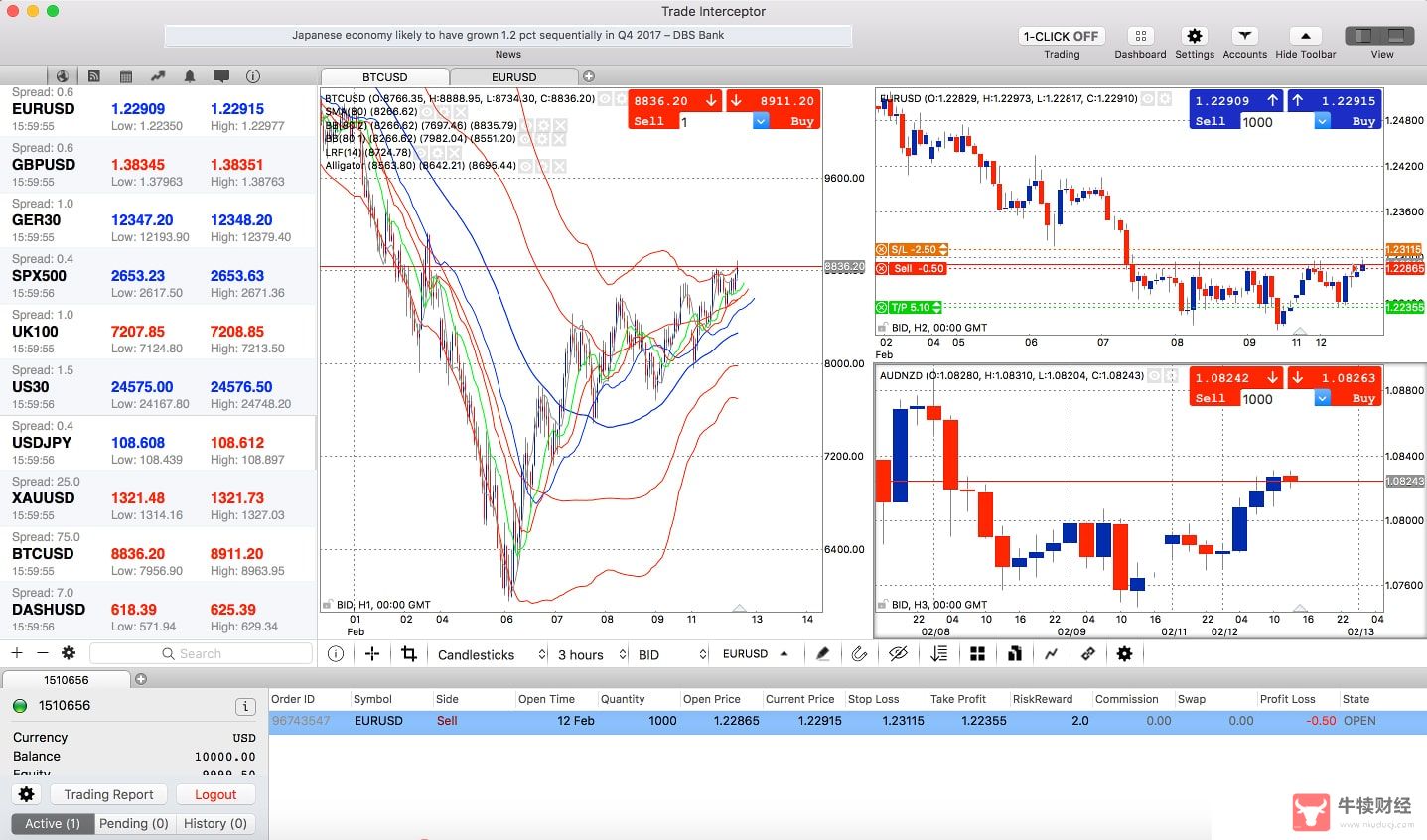Open the EURUSD chart quantity dropdown

coord(1323,121)
